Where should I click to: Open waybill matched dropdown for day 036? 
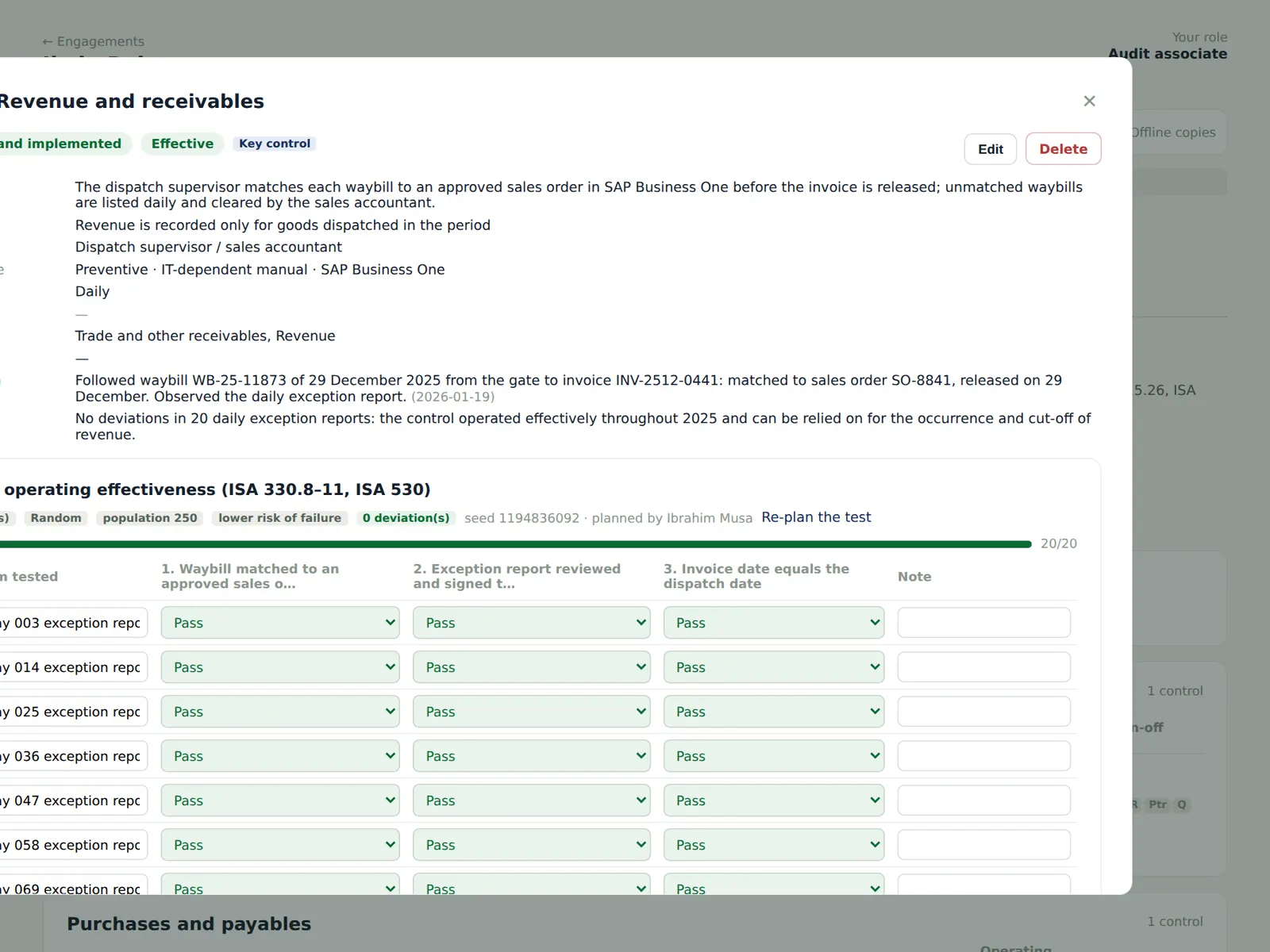tap(280, 756)
